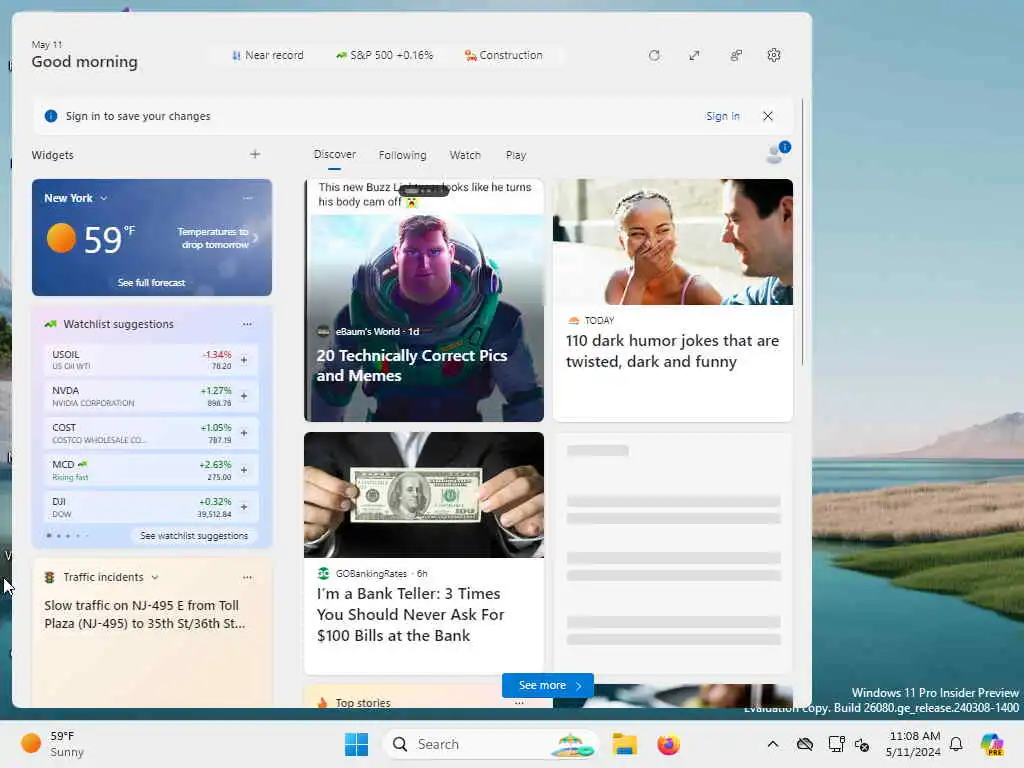Open the cloud sync tray icon
Image resolution: width=1024 pixels, height=768 pixels.
pos(805,744)
